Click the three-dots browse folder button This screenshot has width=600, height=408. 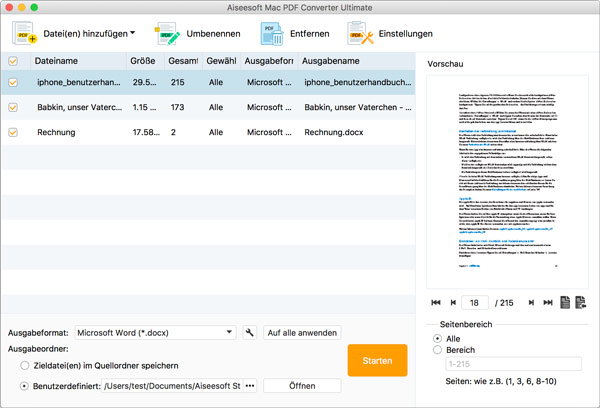[250, 386]
